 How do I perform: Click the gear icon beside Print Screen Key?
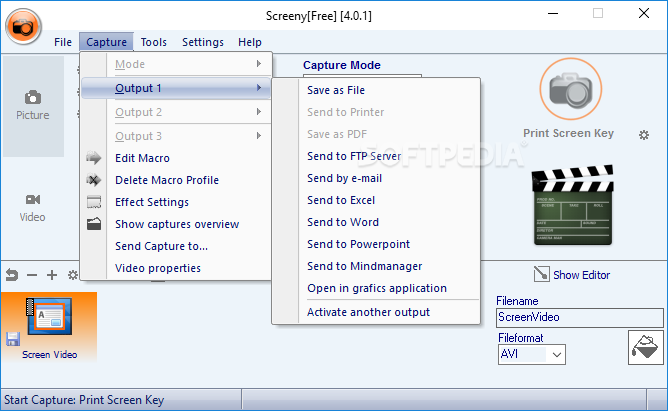click(644, 135)
